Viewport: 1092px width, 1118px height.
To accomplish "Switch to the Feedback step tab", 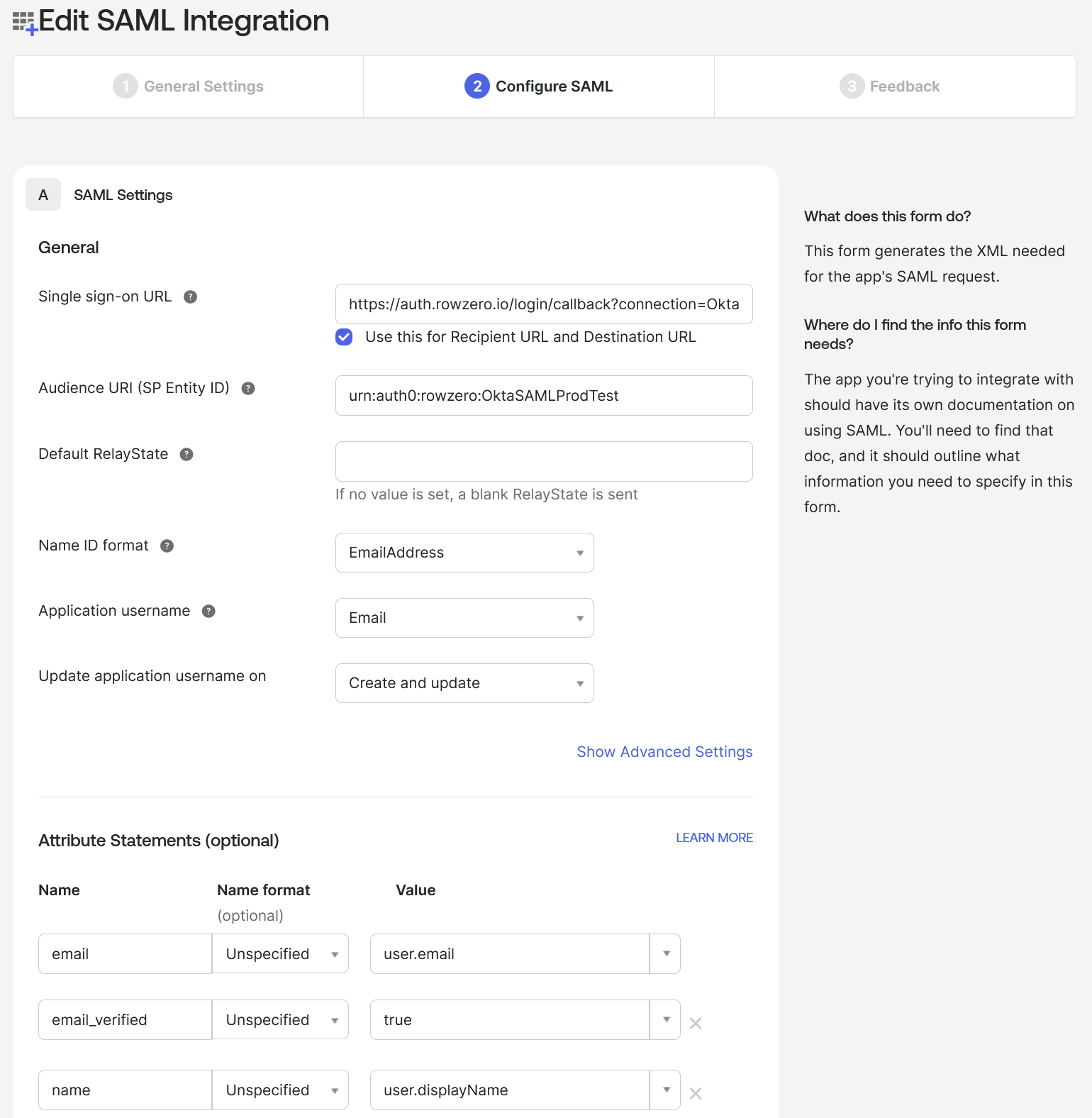I will [890, 87].
